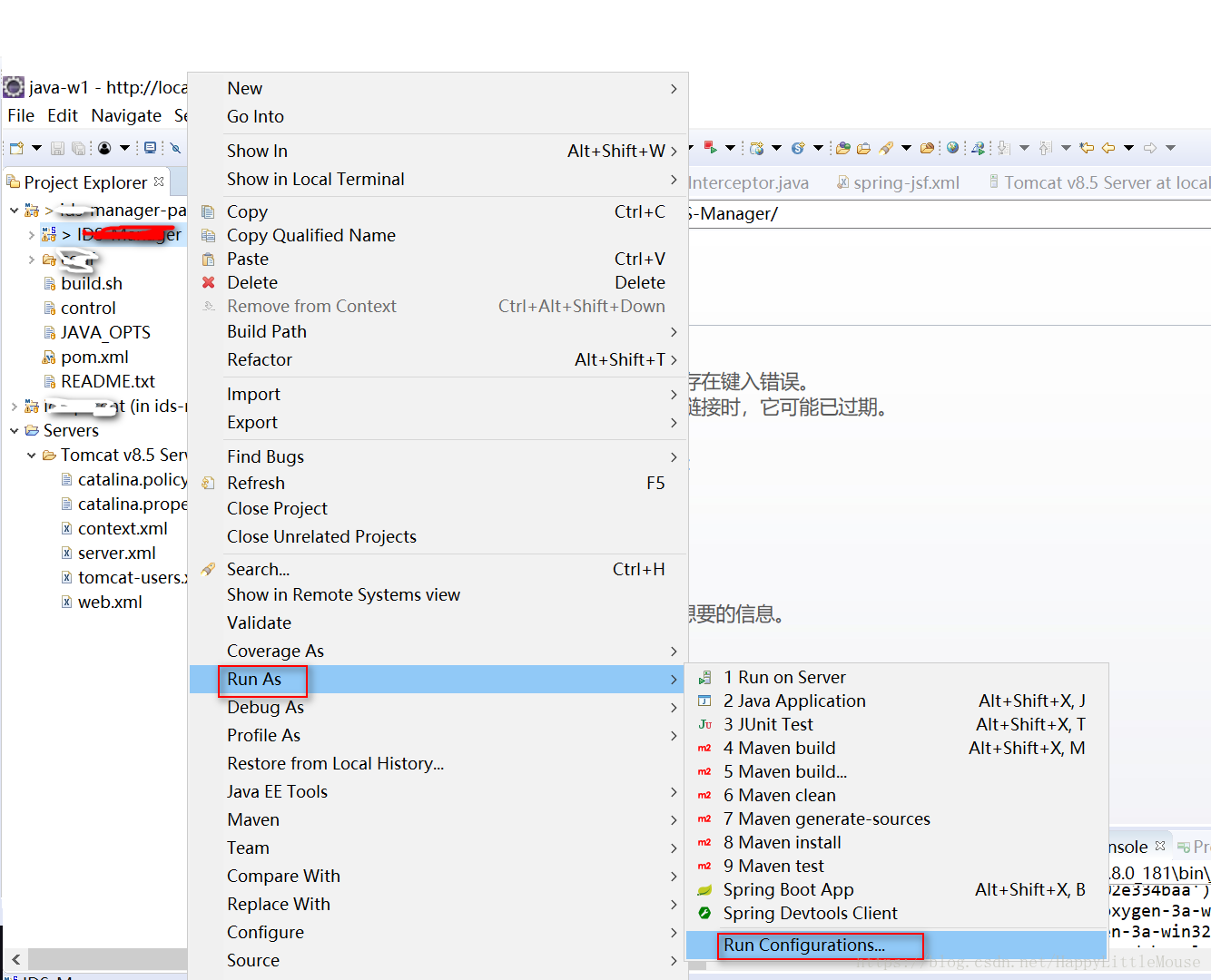Click the red X Delete icon
The width and height of the screenshot is (1211, 980).
[208, 282]
